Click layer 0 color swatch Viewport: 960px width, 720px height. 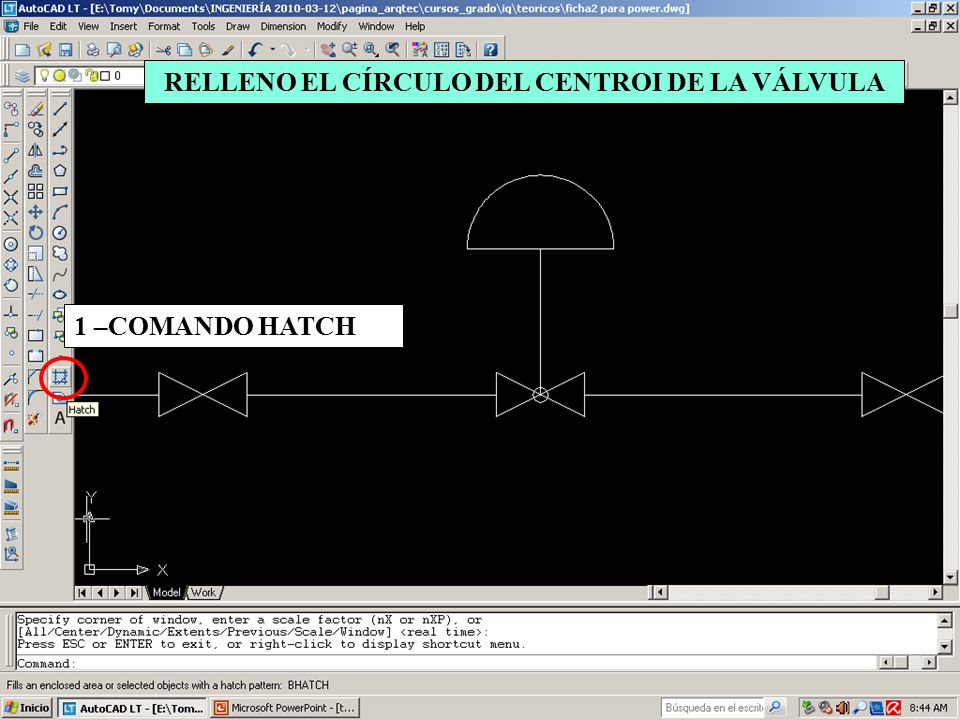[105, 76]
